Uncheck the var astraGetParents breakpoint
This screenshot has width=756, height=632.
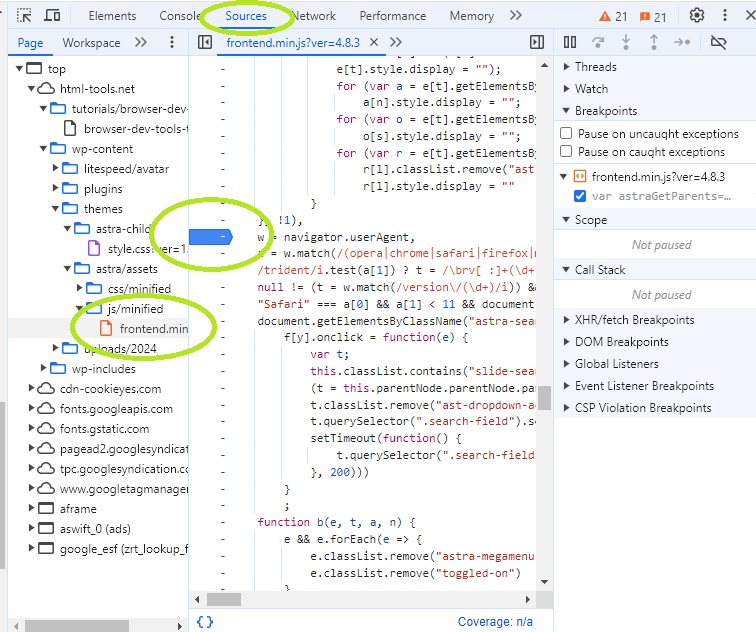pos(580,196)
